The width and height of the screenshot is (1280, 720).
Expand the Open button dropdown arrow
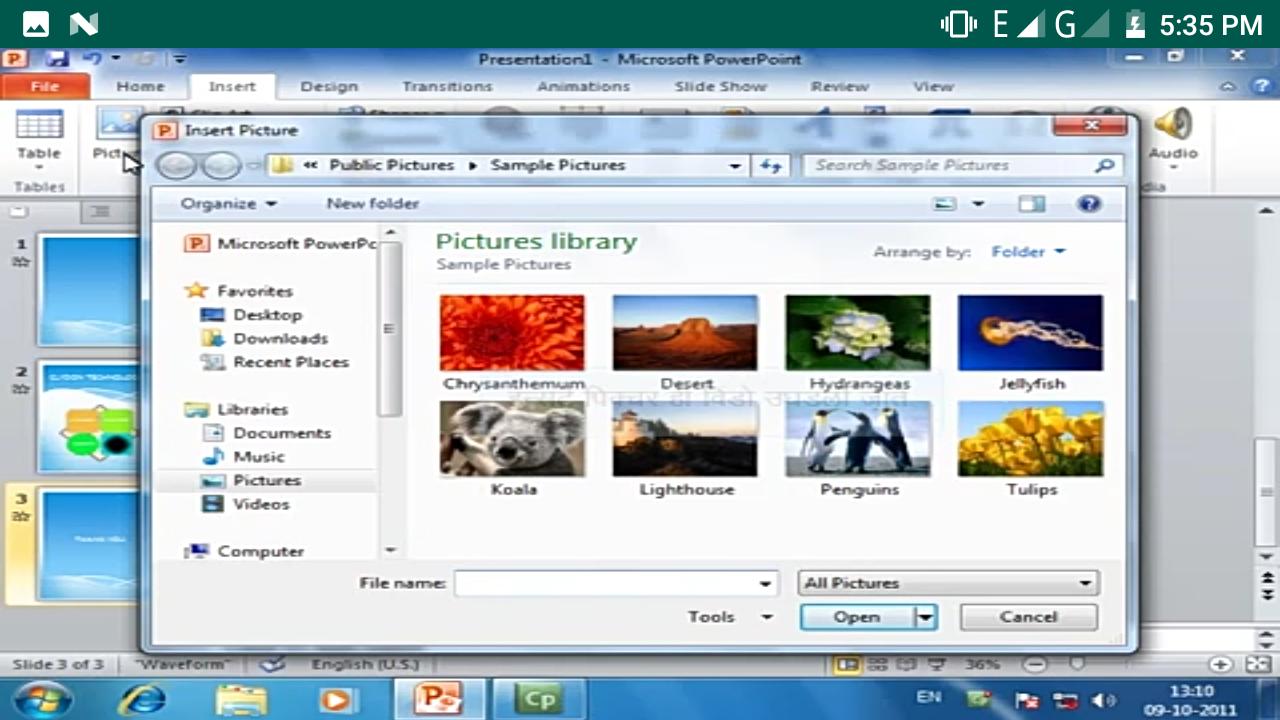926,617
